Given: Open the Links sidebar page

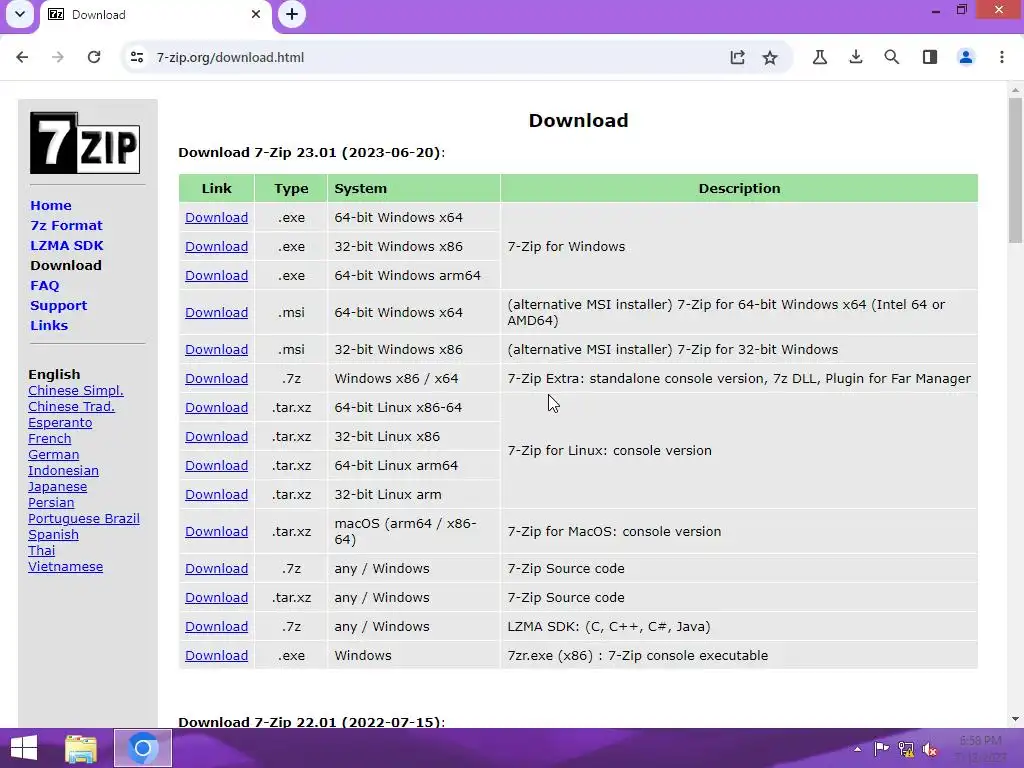Looking at the screenshot, I should point(49,325).
